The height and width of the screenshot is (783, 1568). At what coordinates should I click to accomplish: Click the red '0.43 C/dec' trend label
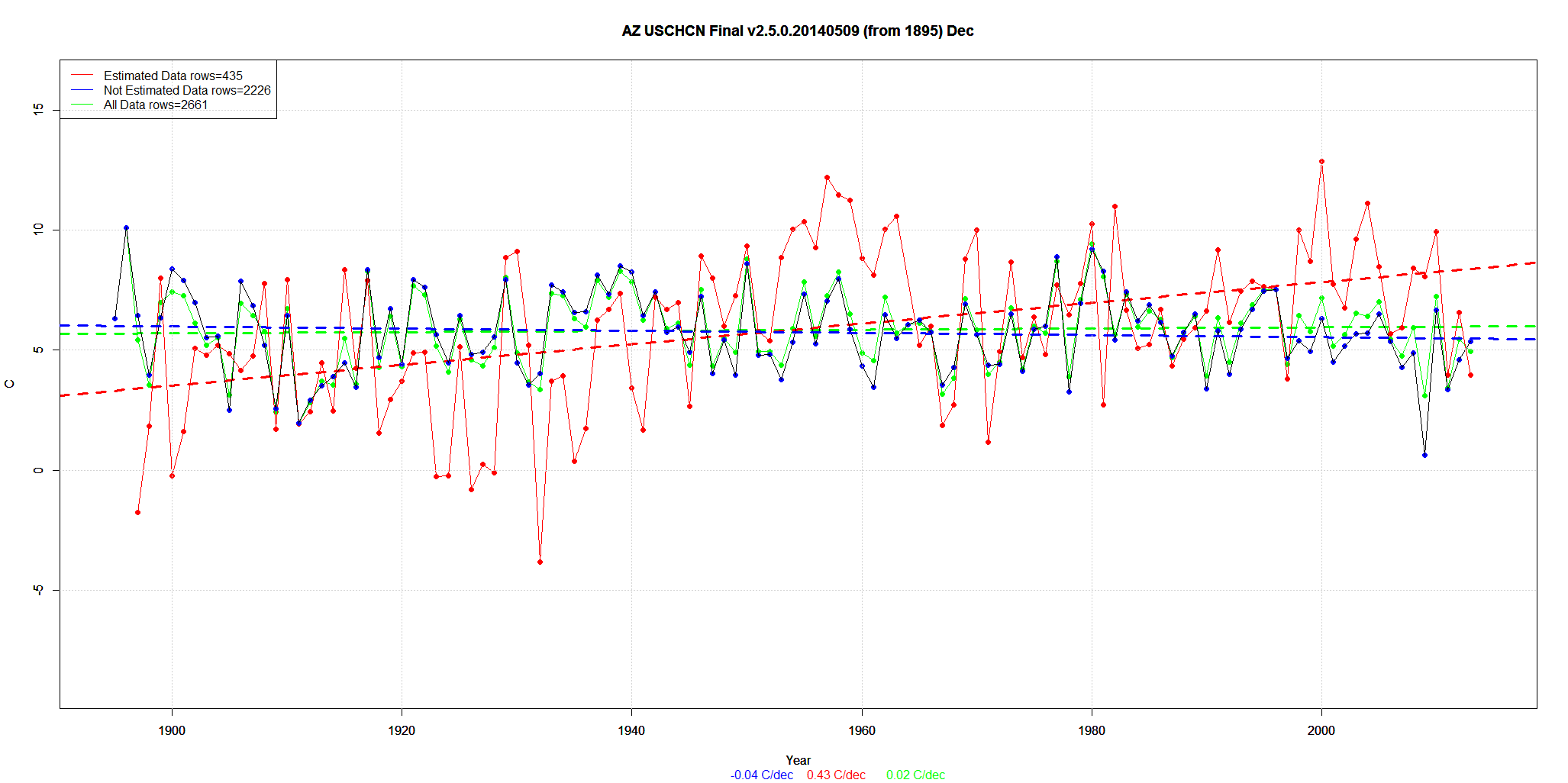point(836,775)
